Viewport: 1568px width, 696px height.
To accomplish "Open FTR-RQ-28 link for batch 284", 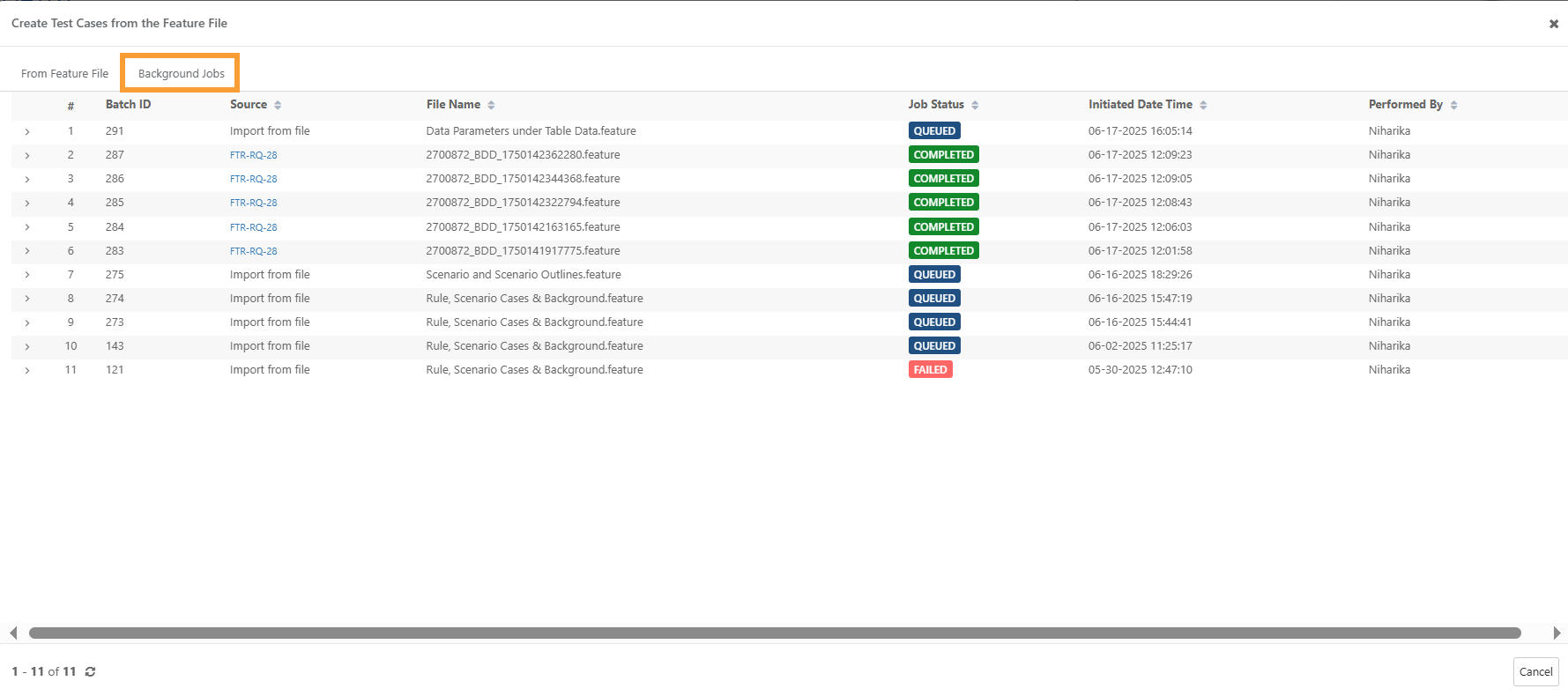I will coord(254,227).
